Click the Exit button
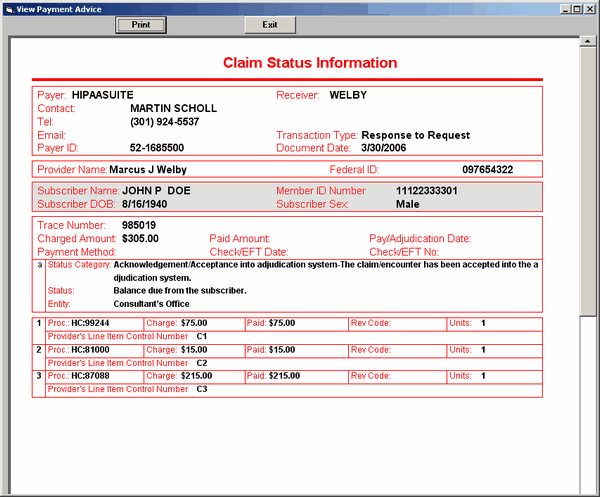The height and width of the screenshot is (497, 600). pos(270,24)
